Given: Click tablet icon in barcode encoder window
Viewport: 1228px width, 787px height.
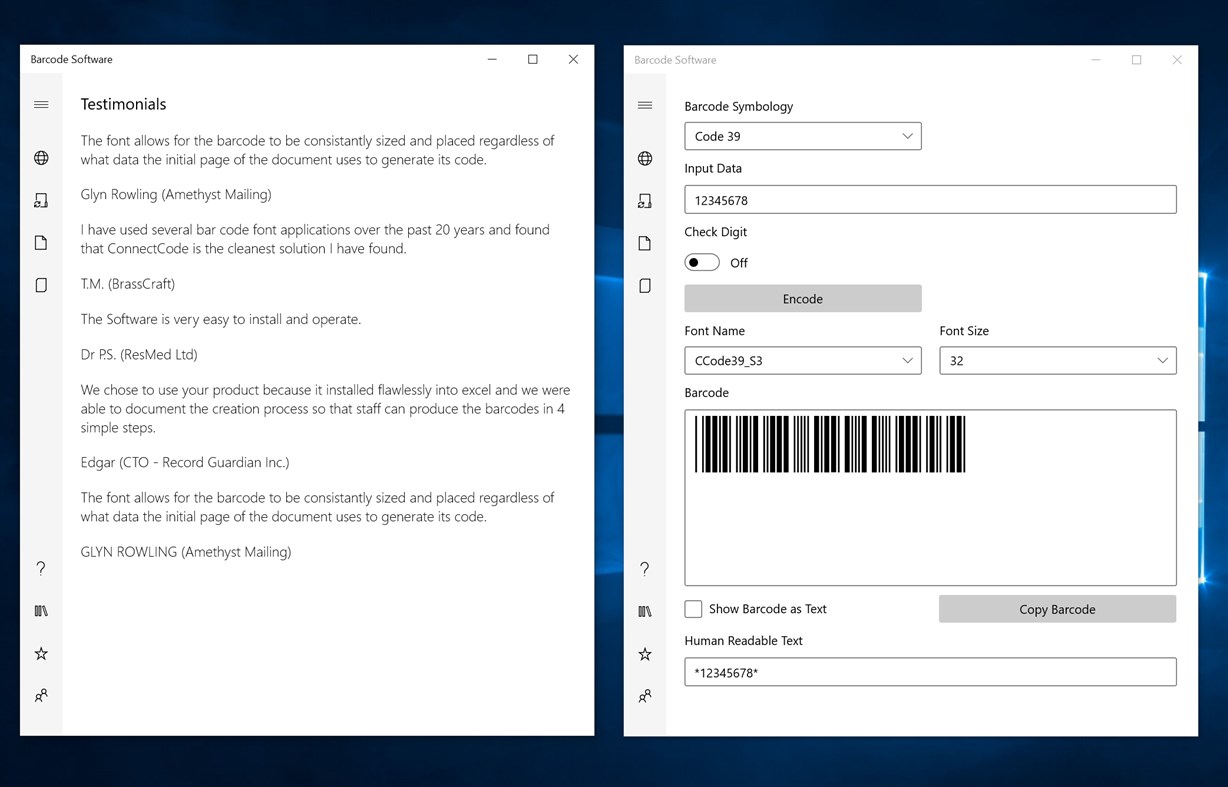Looking at the screenshot, I should point(645,286).
